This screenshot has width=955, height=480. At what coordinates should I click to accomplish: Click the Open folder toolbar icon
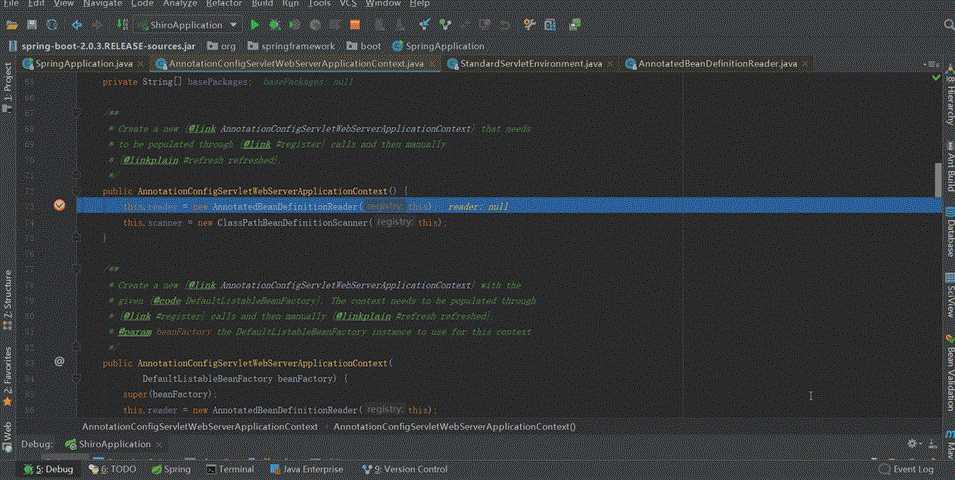(x=12, y=25)
